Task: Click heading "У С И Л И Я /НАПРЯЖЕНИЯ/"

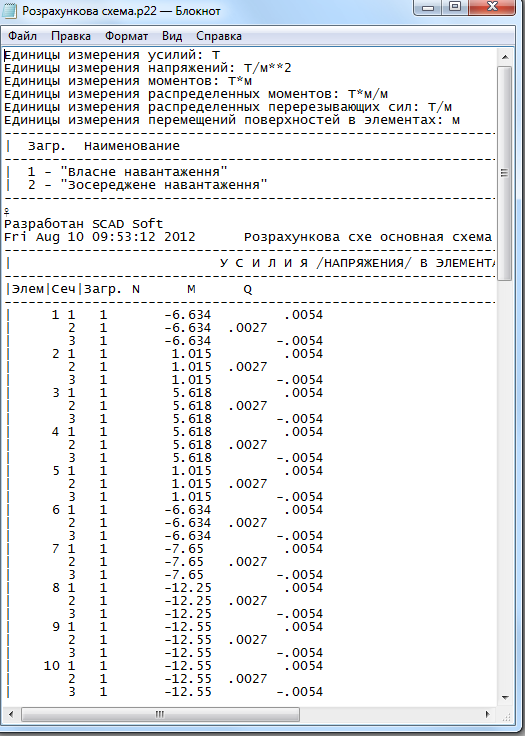Action: click(x=315, y=263)
